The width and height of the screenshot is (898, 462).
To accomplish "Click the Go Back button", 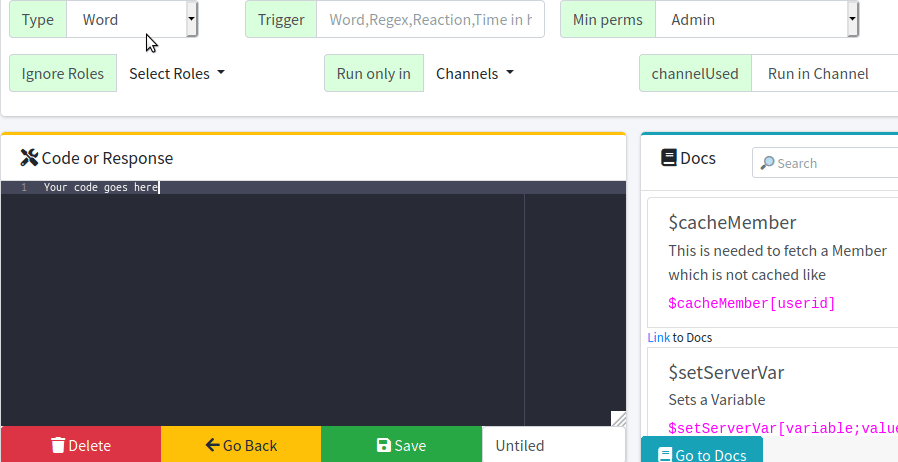I will click(x=241, y=445).
